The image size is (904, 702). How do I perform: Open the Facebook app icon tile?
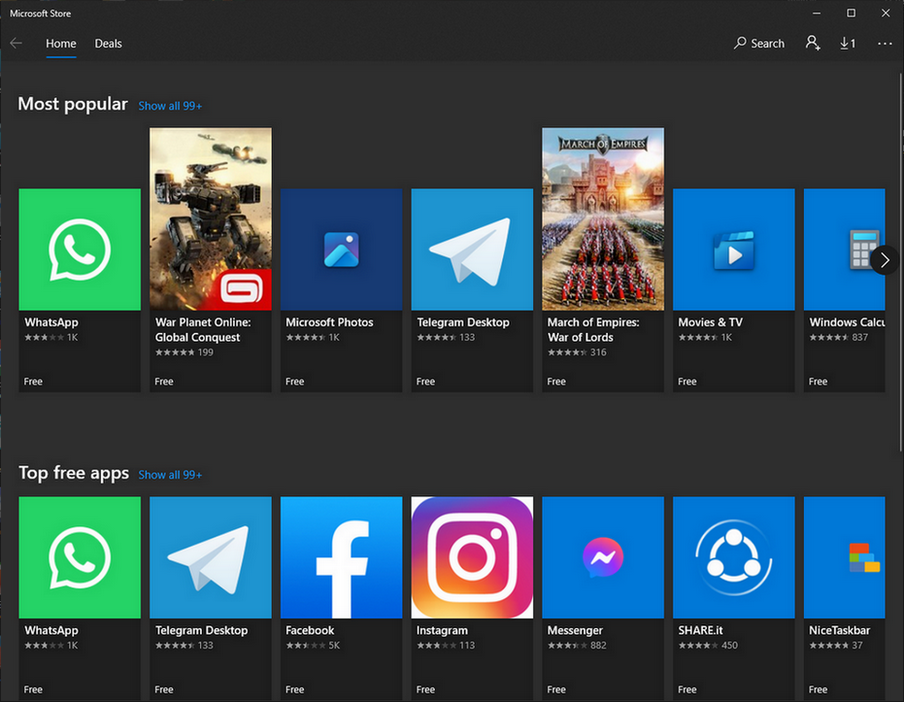click(341, 557)
